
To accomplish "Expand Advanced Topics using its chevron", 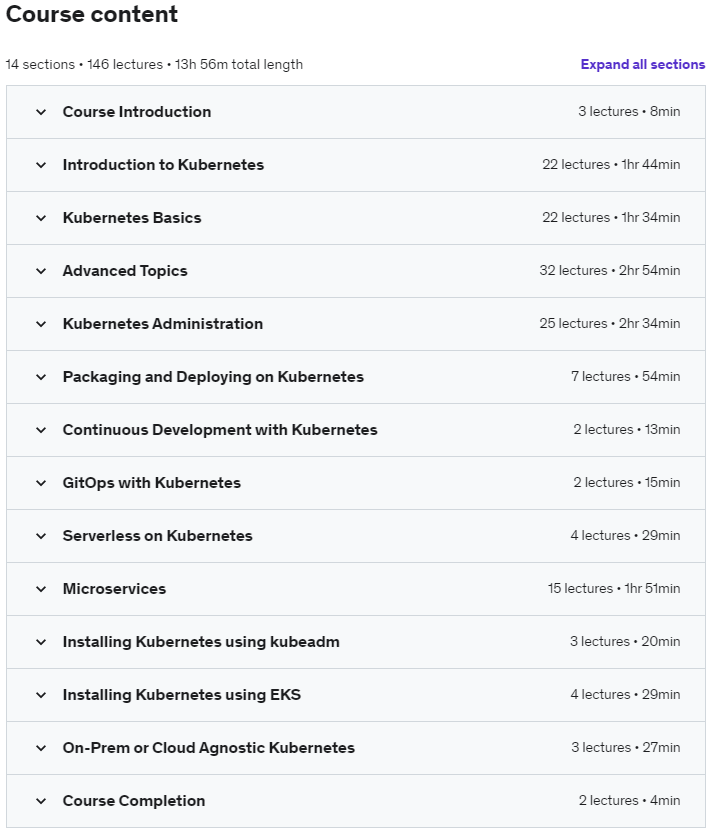I will (x=41, y=271).
